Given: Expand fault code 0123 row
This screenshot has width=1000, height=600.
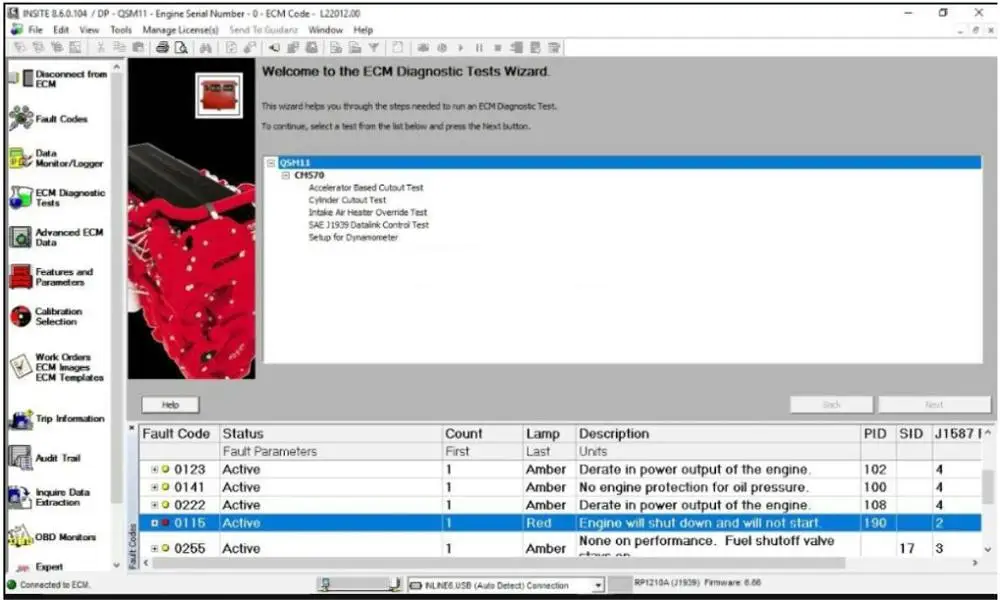Looking at the screenshot, I should (154, 469).
